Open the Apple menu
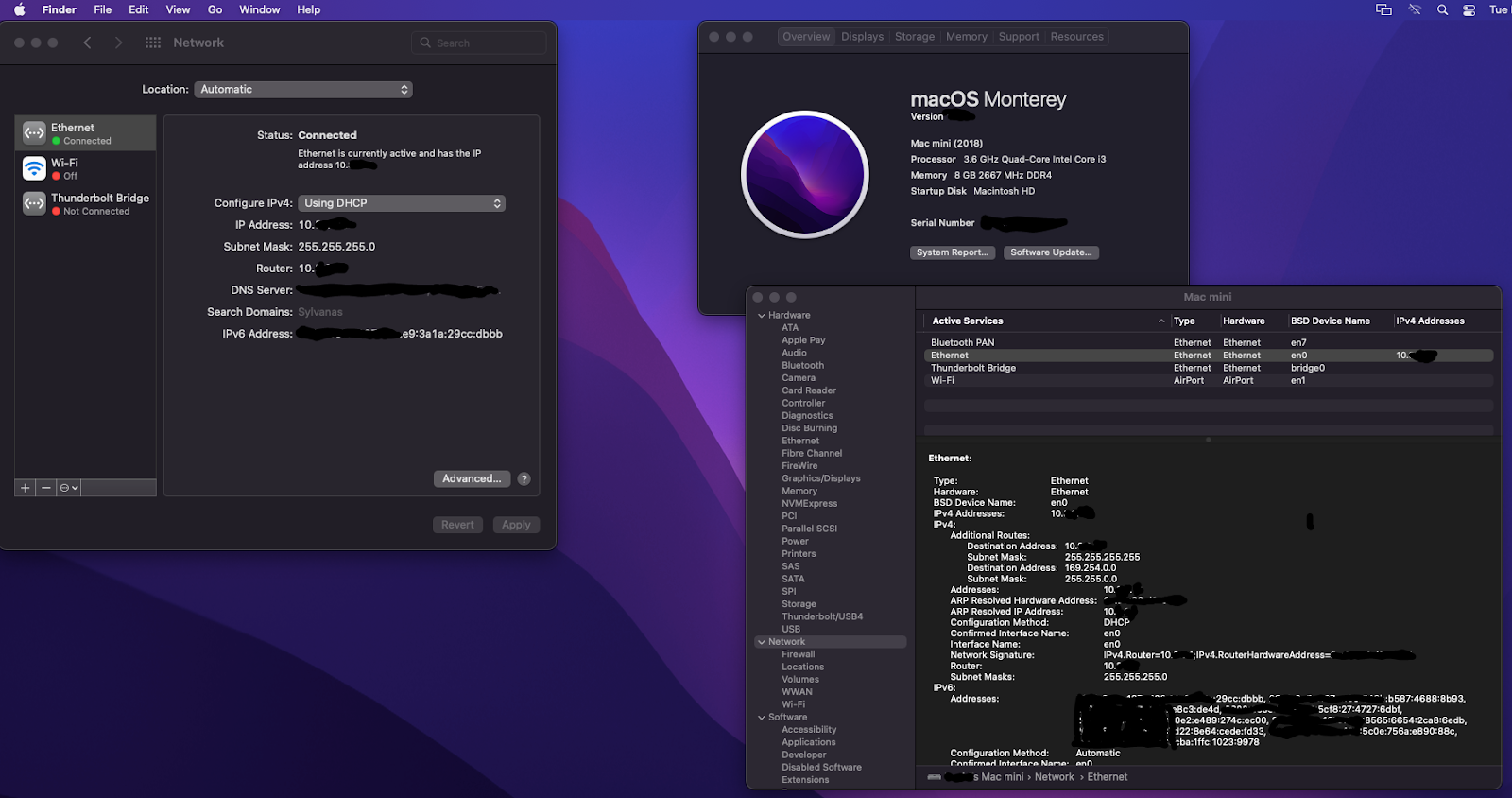The height and width of the screenshot is (798, 1512). click(19, 9)
